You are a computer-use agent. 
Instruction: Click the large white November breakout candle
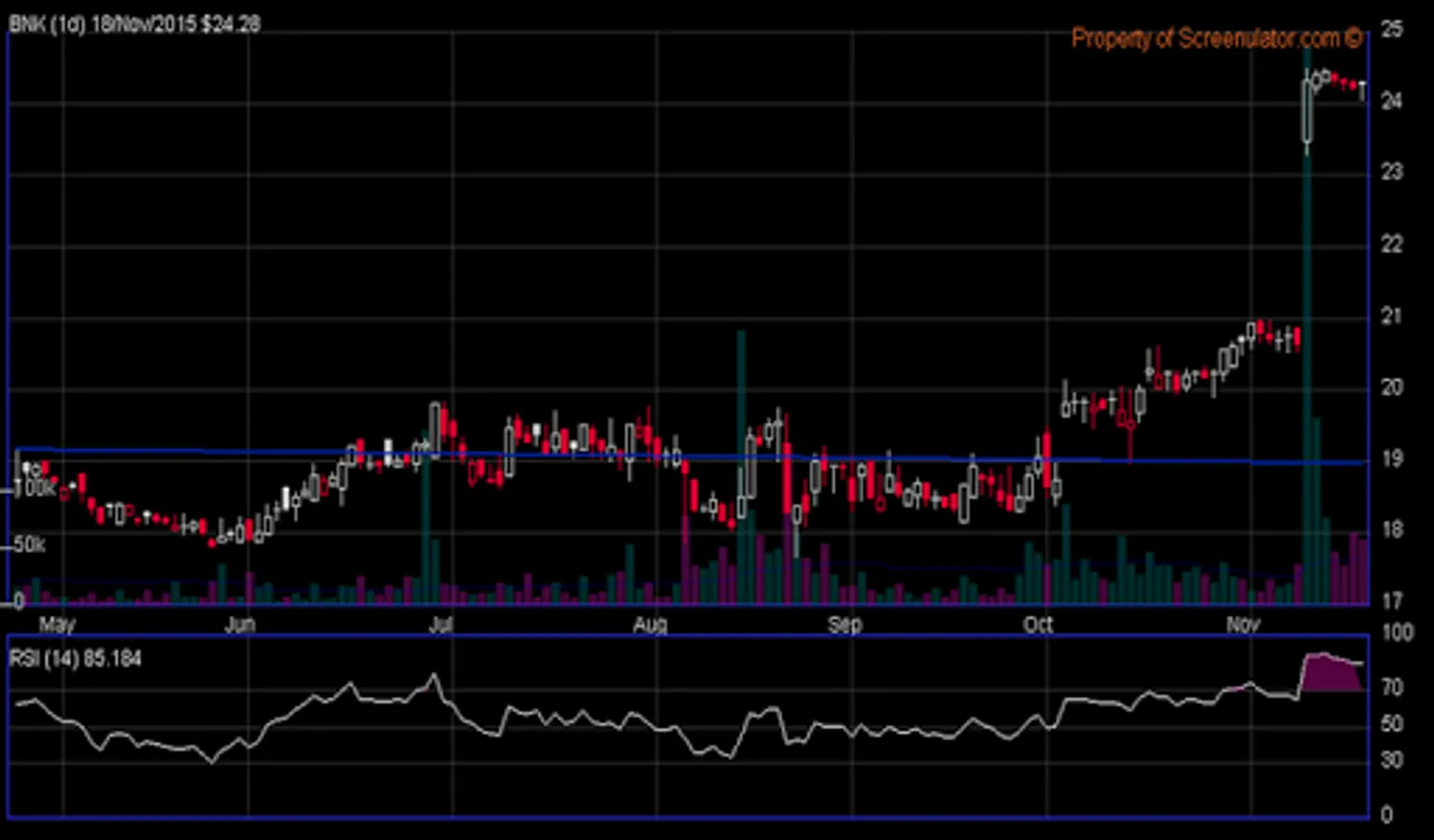[x=1307, y=110]
